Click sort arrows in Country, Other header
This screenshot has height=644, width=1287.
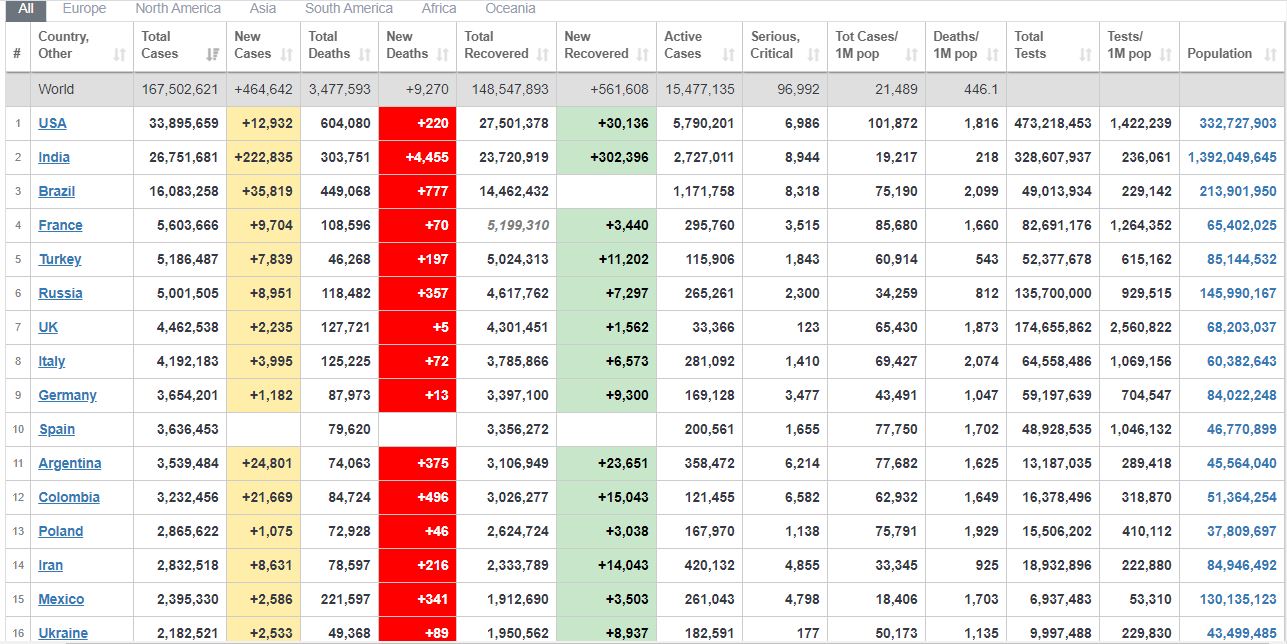click(x=119, y=55)
